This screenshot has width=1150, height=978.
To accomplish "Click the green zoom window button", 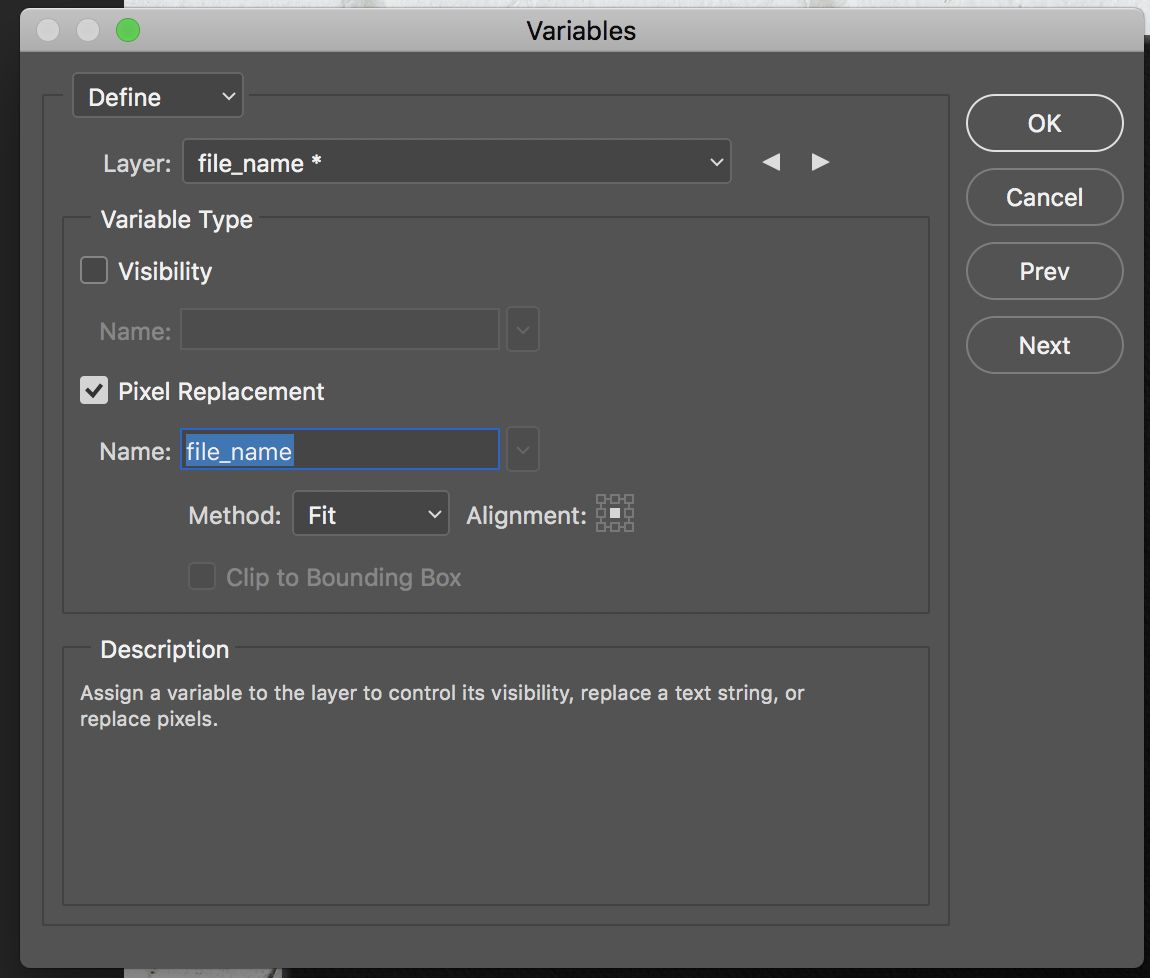I will pos(128,30).
